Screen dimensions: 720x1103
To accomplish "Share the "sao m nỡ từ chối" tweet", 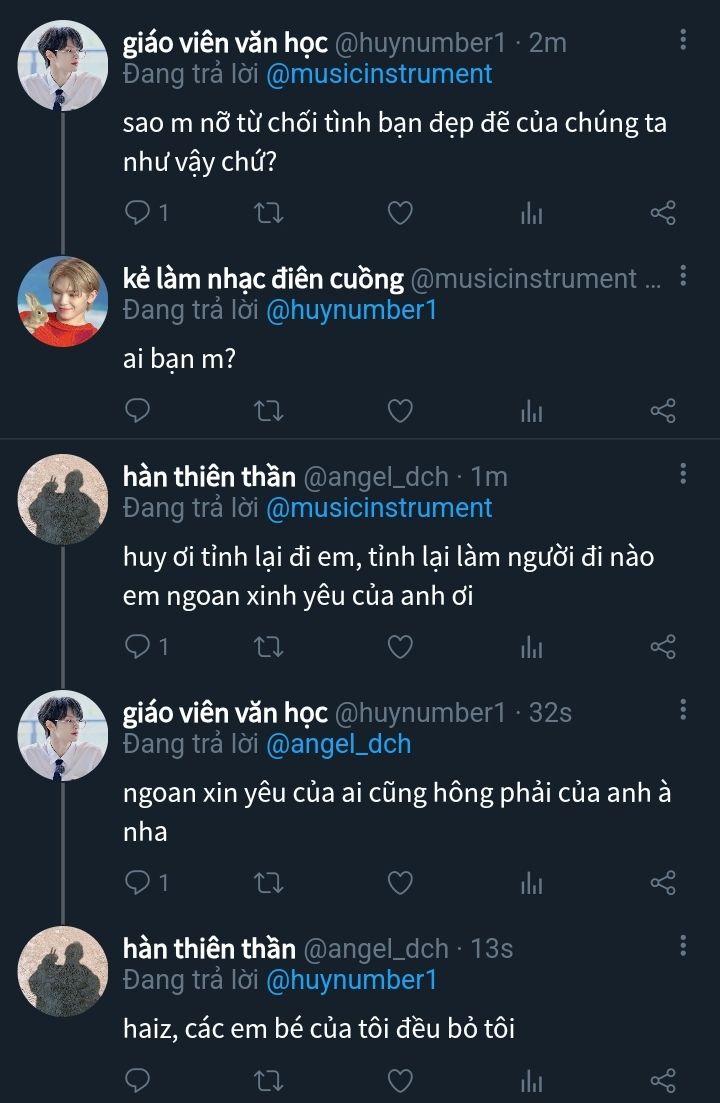I will click(663, 212).
